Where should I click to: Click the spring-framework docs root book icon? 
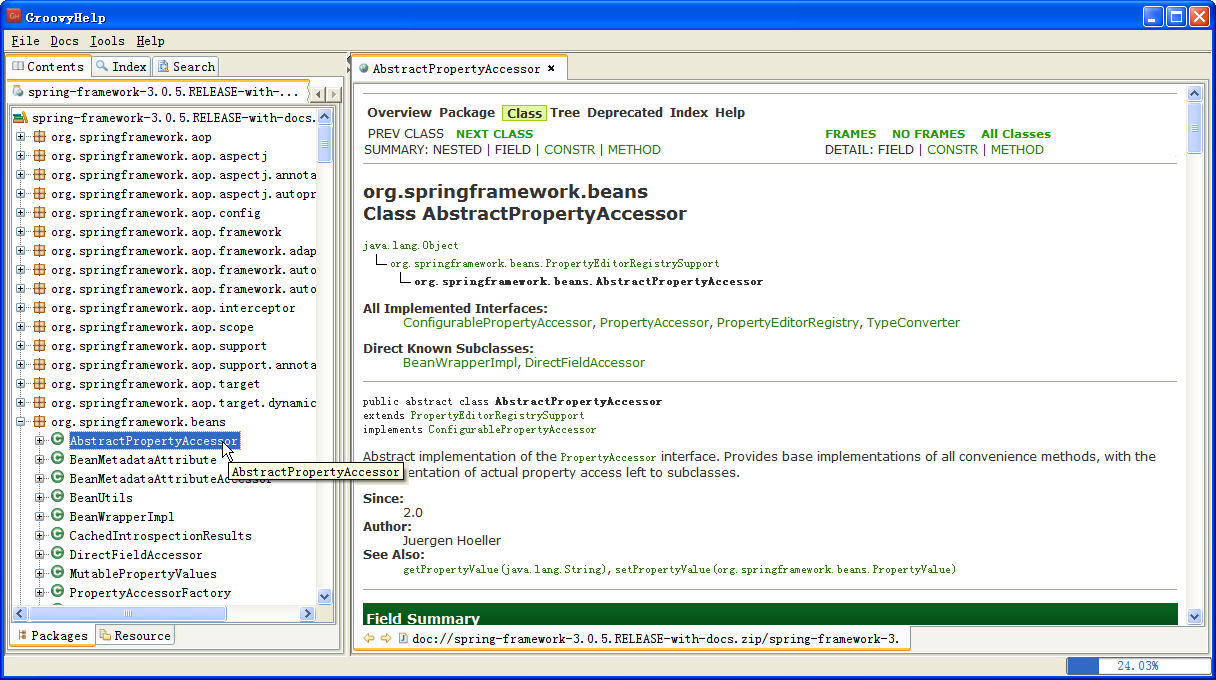coord(20,118)
